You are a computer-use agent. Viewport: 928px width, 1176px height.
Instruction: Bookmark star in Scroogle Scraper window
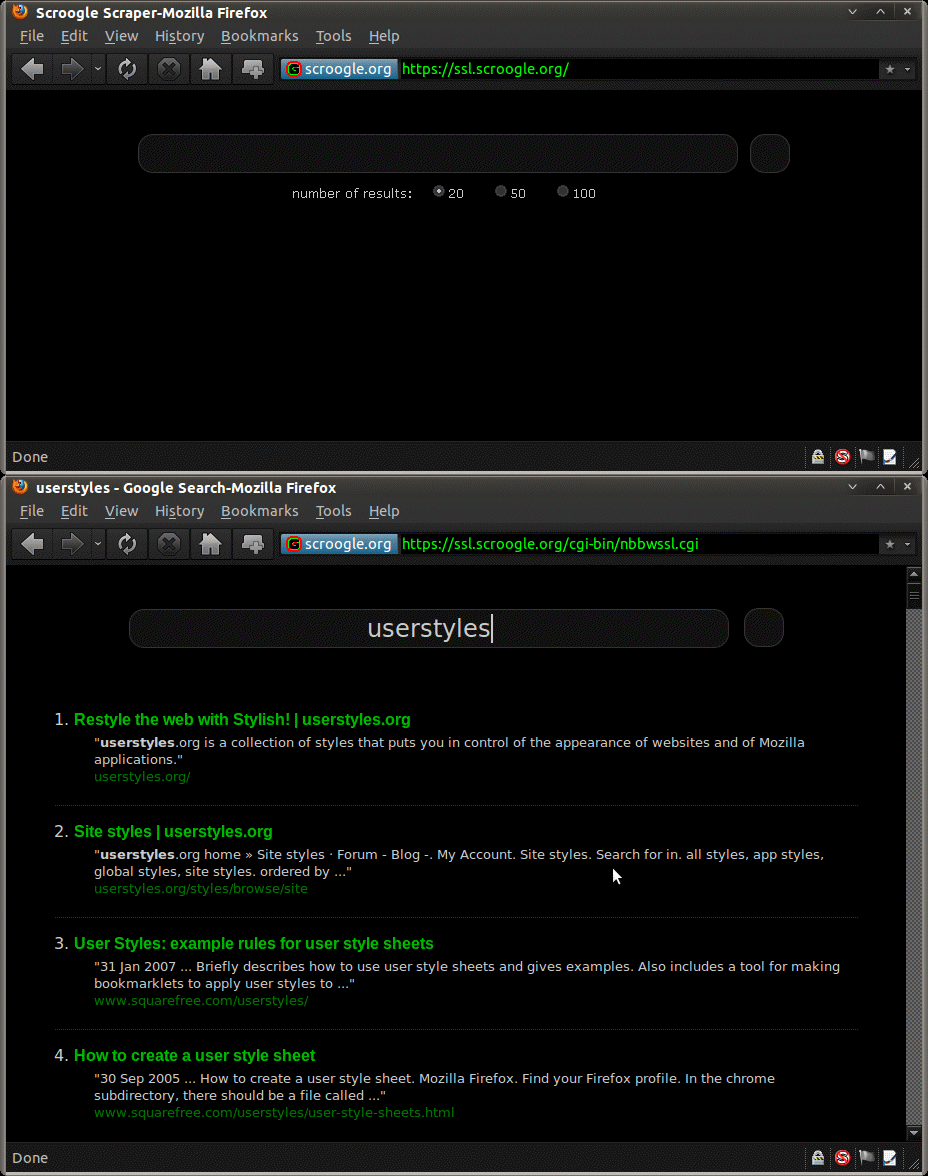[x=890, y=69]
